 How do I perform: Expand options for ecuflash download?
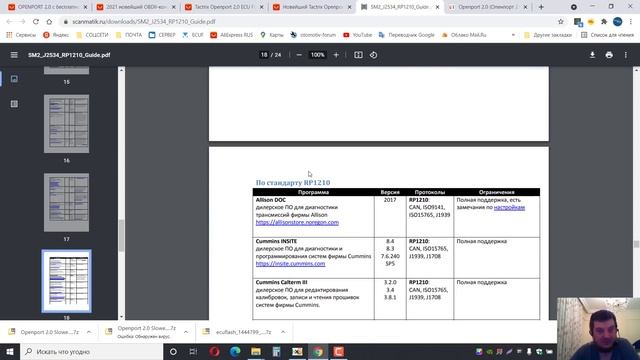(283, 332)
